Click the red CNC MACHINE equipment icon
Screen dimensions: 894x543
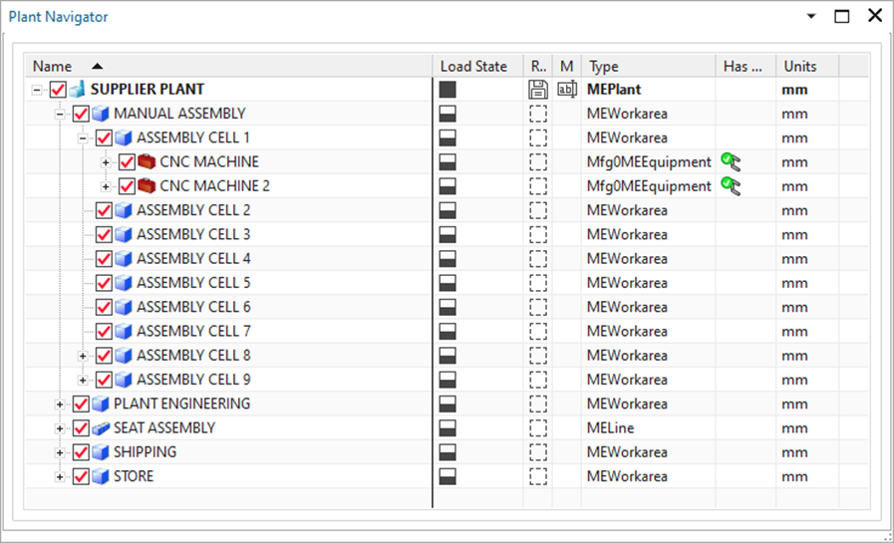147,162
